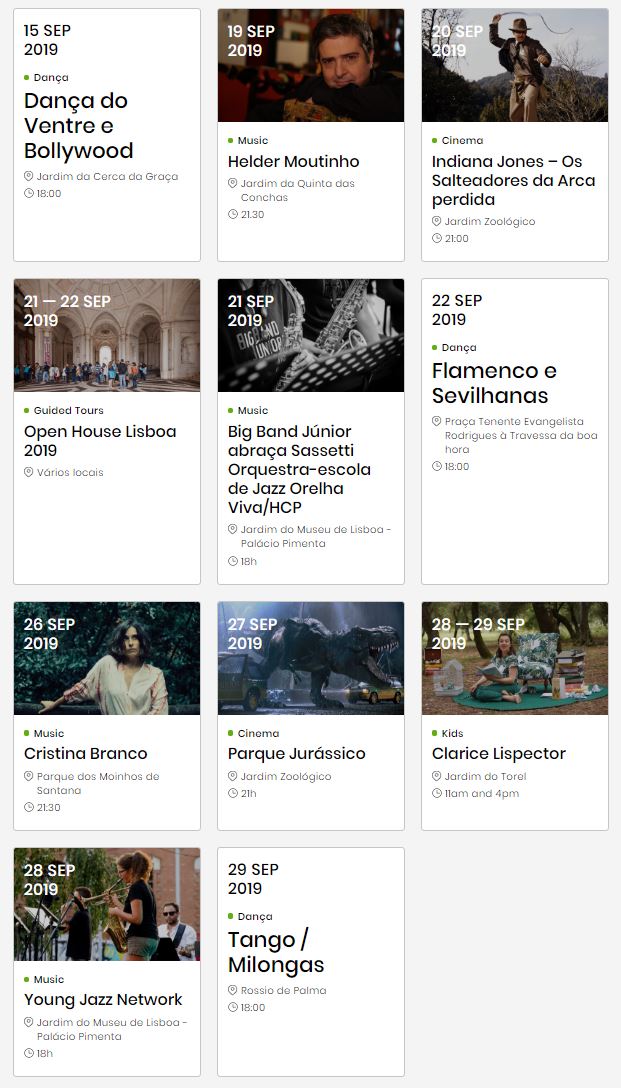Open the Helder Moutinho event title
The width and height of the screenshot is (621, 1088).
[294, 162]
